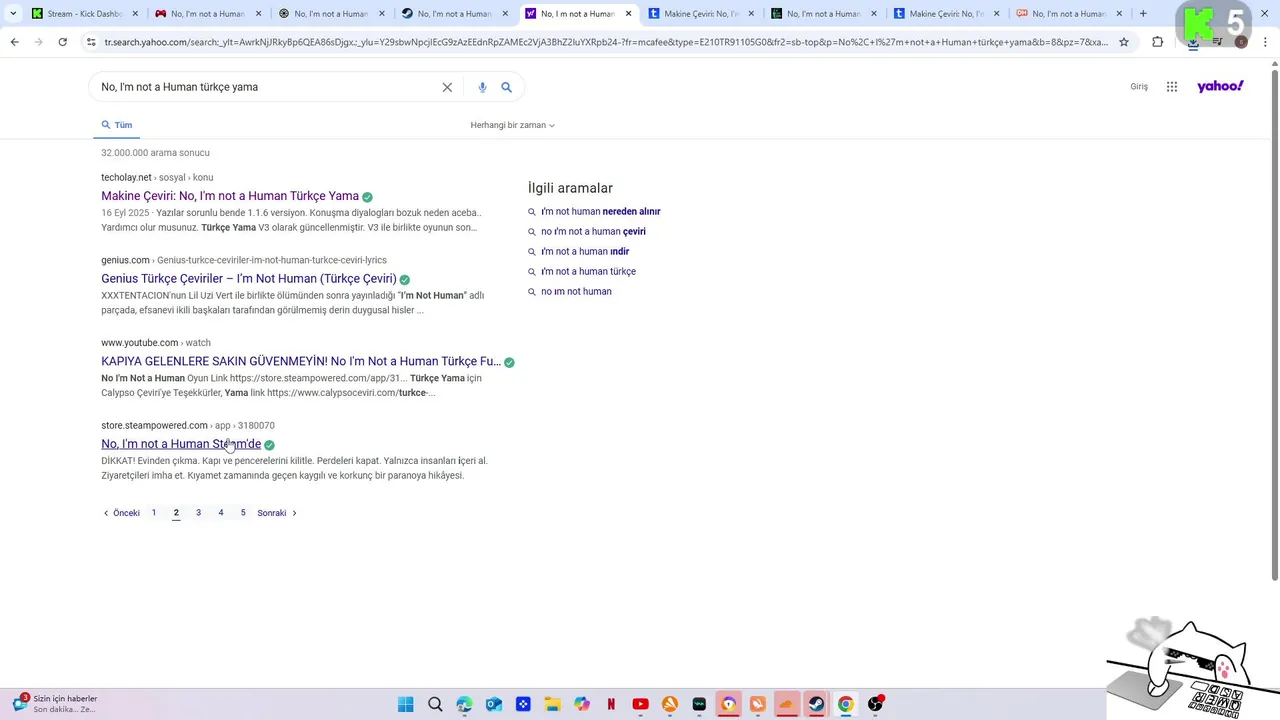Expand the 'Herhangi bir zaman' time filter
Screen dimensions: 1280x720
(x=512, y=125)
